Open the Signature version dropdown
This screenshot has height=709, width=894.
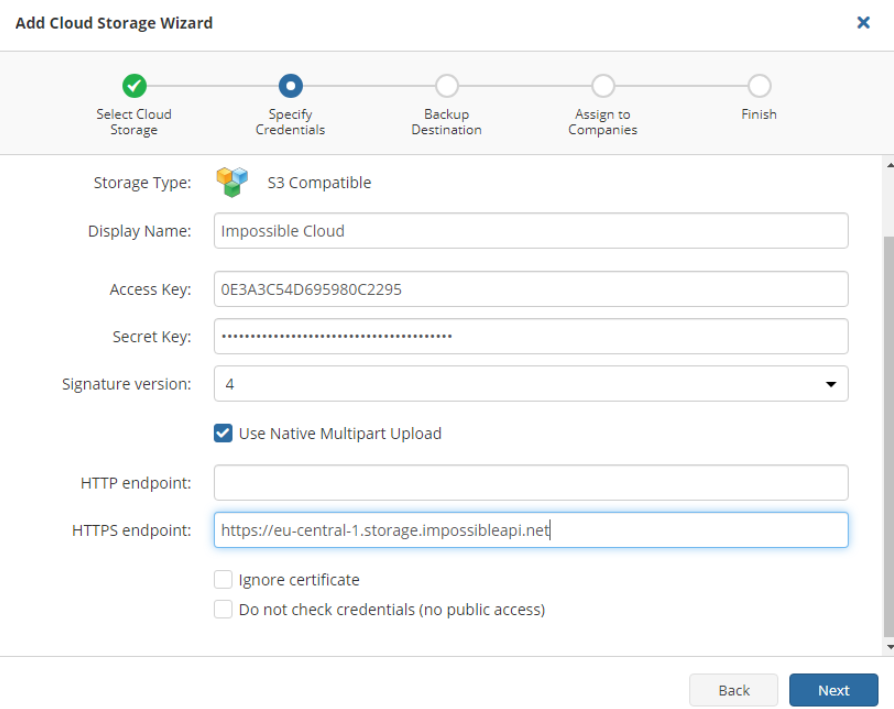[x=531, y=384]
